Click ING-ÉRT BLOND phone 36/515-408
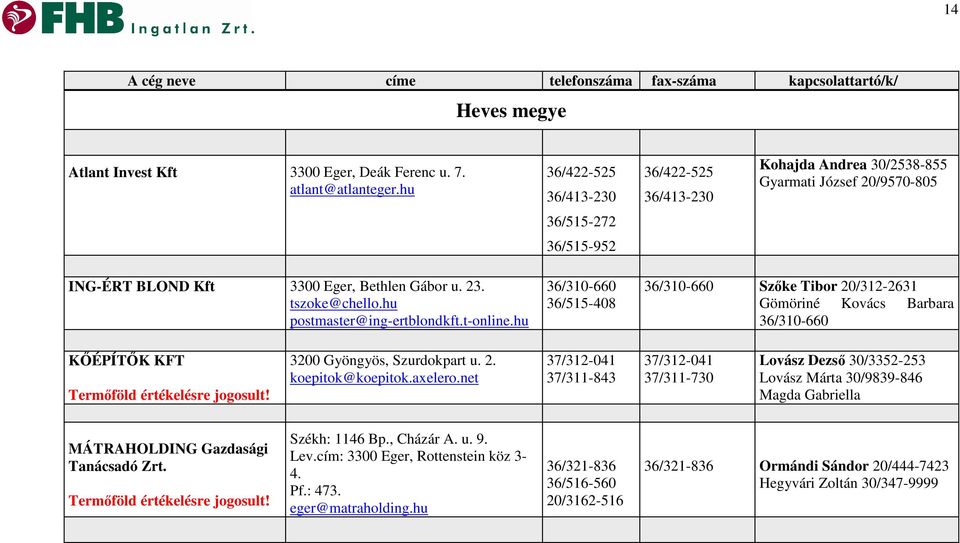 [581, 303]
